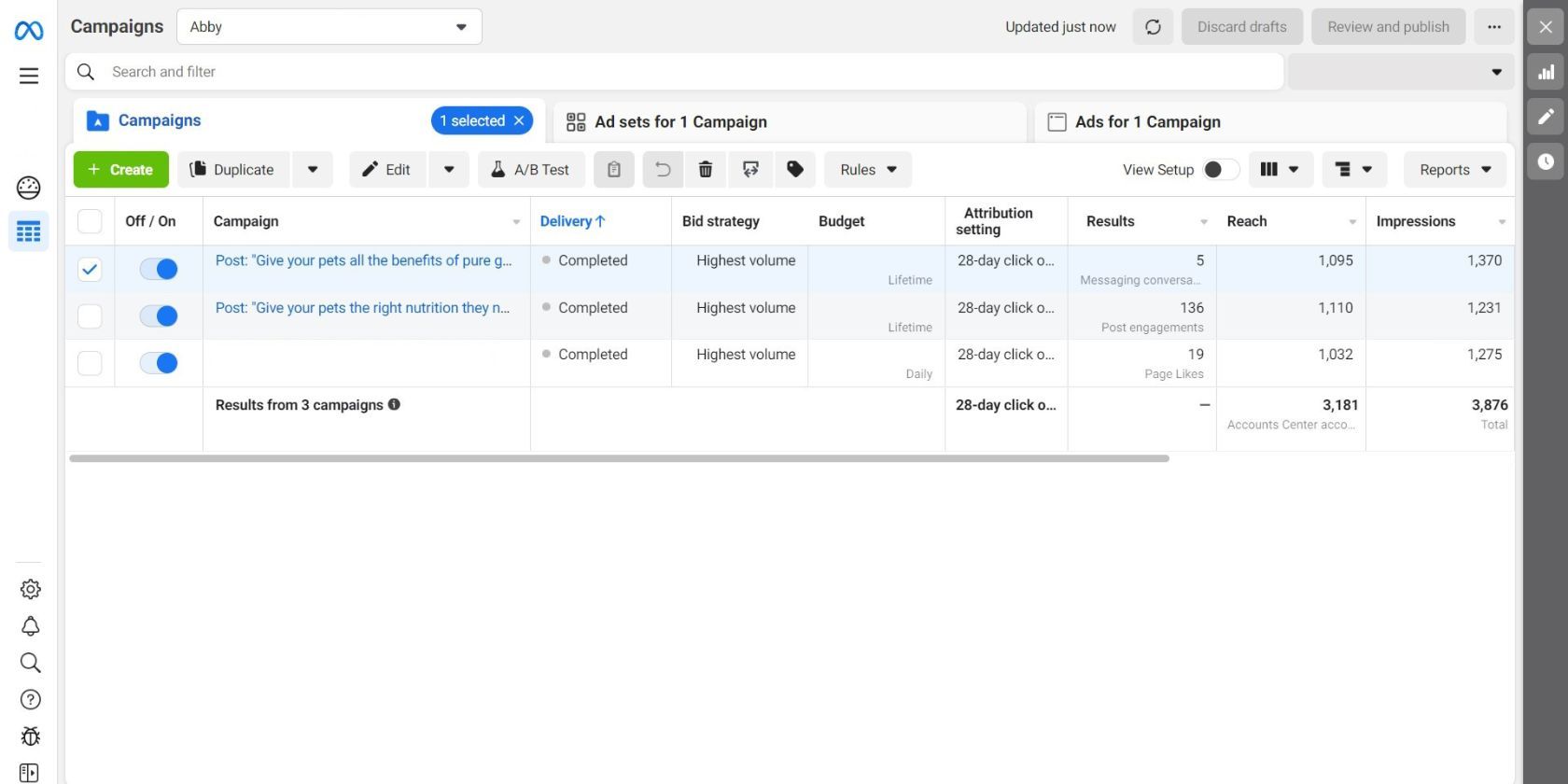This screenshot has height=784, width=1568.
Task: Expand the Rules dropdown
Action: (867, 169)
